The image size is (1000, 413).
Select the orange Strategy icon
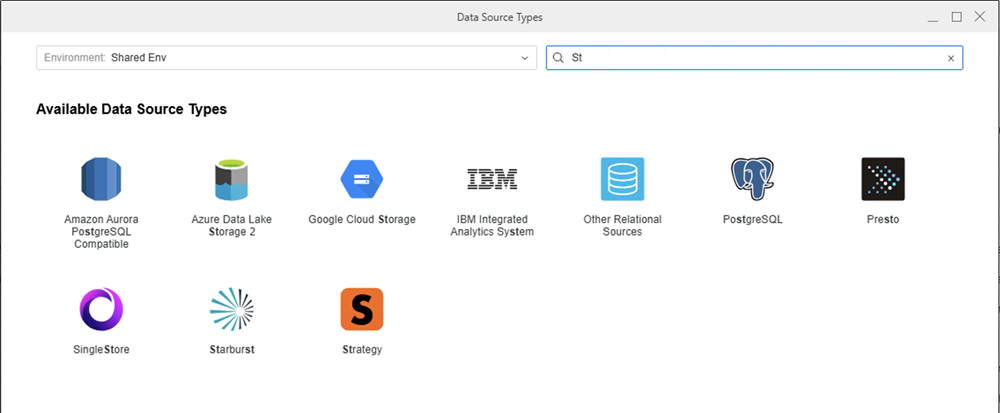pyautogui.click(x=362, y=310)
